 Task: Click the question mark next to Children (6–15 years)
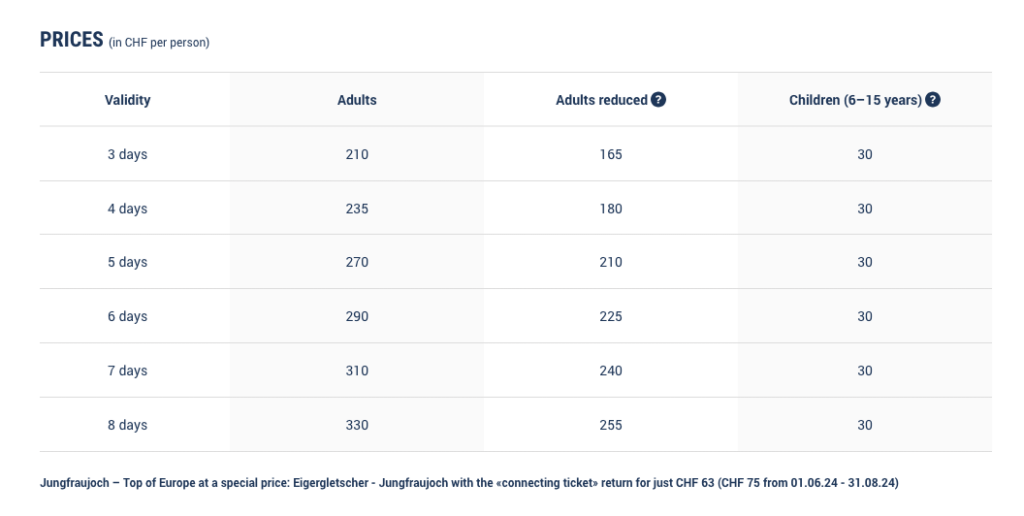click(933, 100)
